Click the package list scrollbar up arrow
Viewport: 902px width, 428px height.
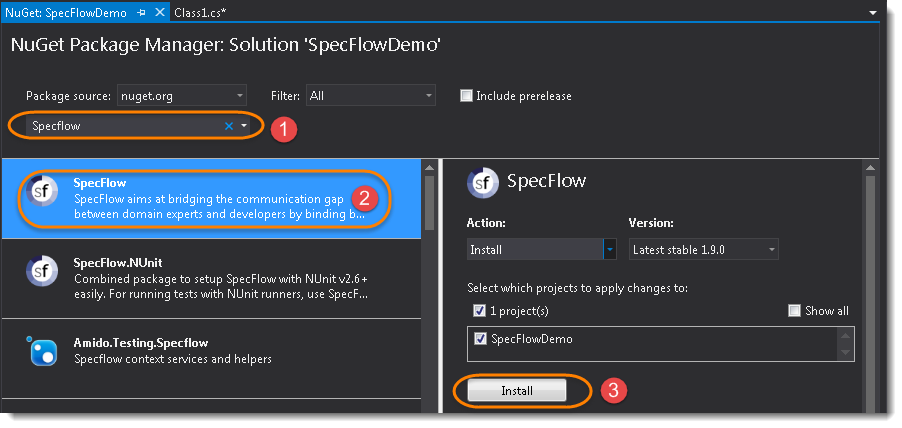429,167
